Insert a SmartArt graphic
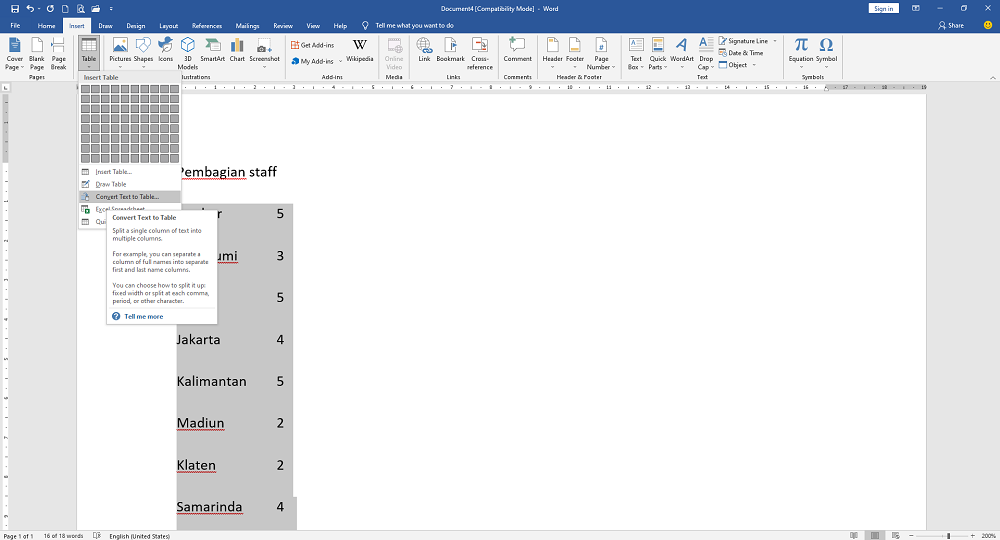The width and height of the screenshot is (1000, 540). [x=212, y=50]
